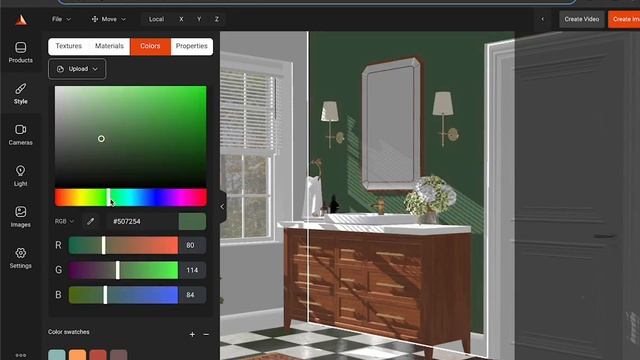Viewport: 640px width, 360px height.
Task: Switch to the Properties tab
Action: (192, 46)
